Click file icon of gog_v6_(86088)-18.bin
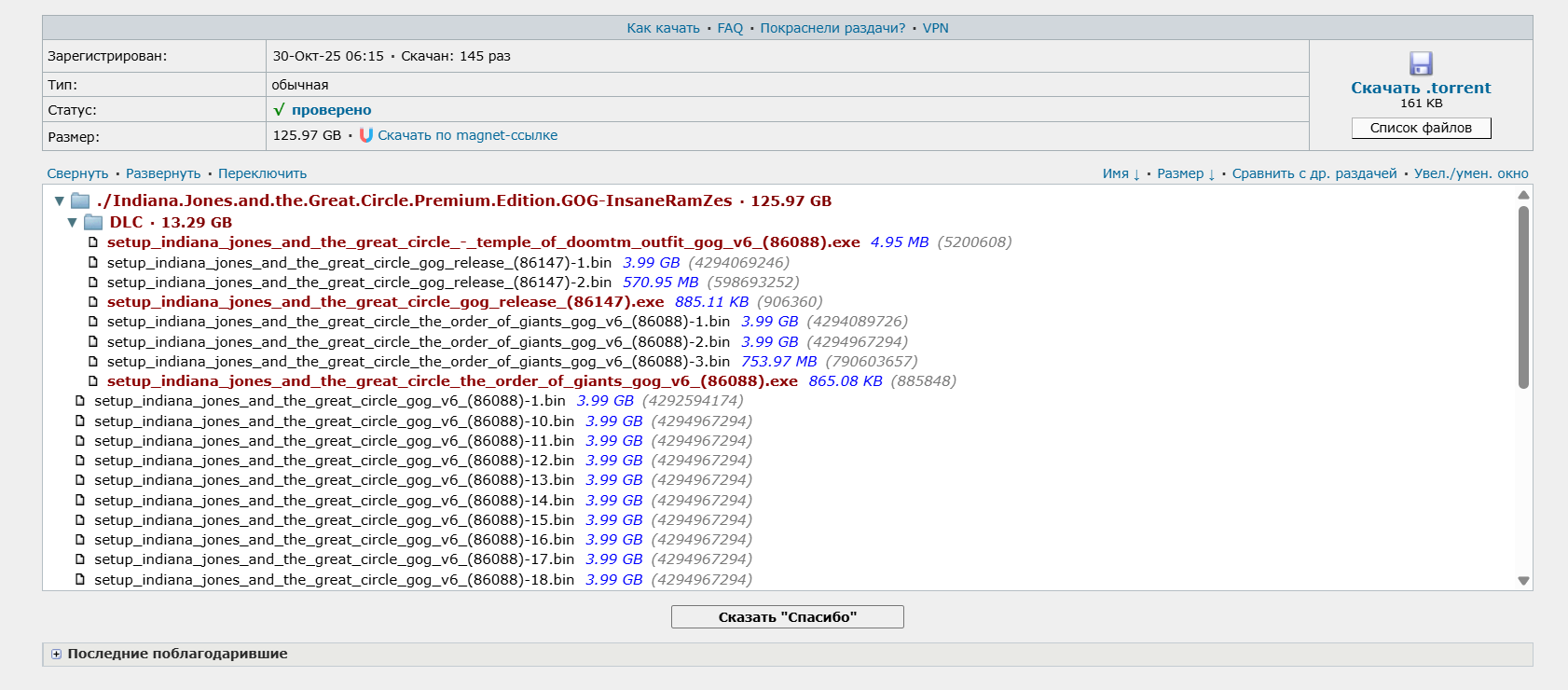The width and height of the screenshot is (1568, 690). click(x=80, y=580)
